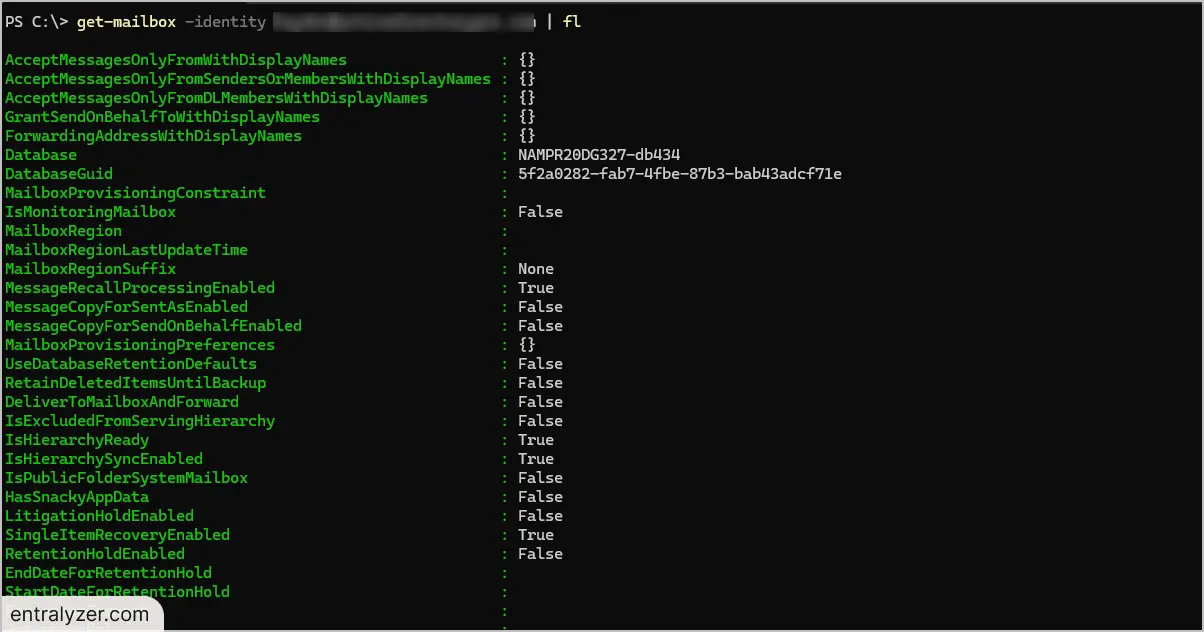Click the MailboxRegionSuffix property name

tap(90, 269)
